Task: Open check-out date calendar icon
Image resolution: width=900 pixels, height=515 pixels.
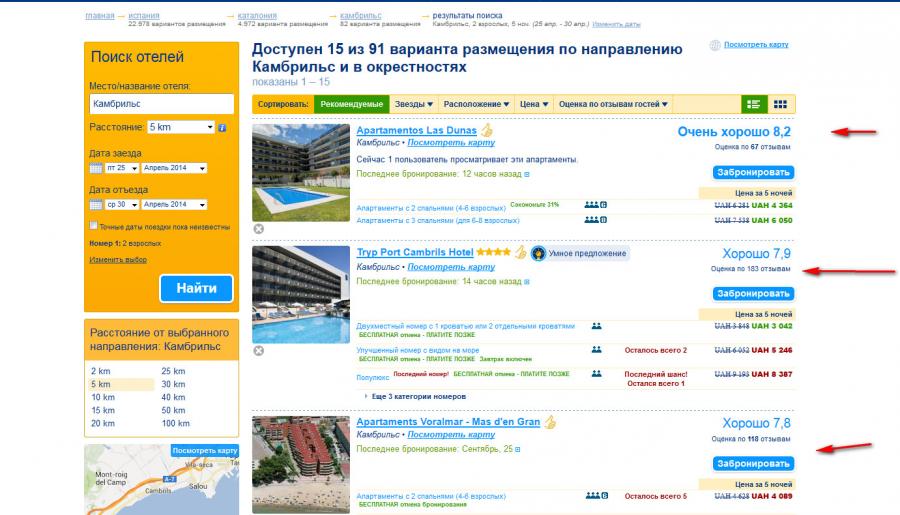Action: [96, 204]
